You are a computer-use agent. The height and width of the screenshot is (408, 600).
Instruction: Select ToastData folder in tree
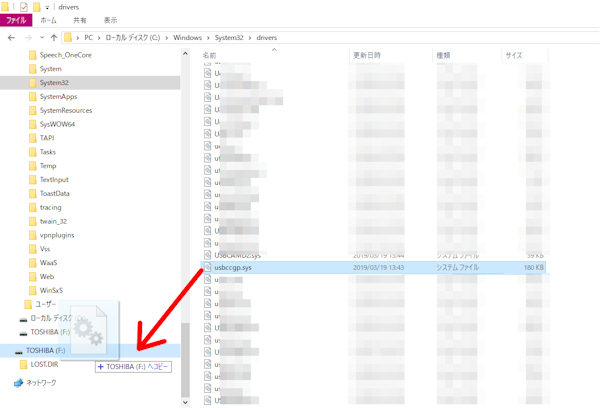(55, 193)
